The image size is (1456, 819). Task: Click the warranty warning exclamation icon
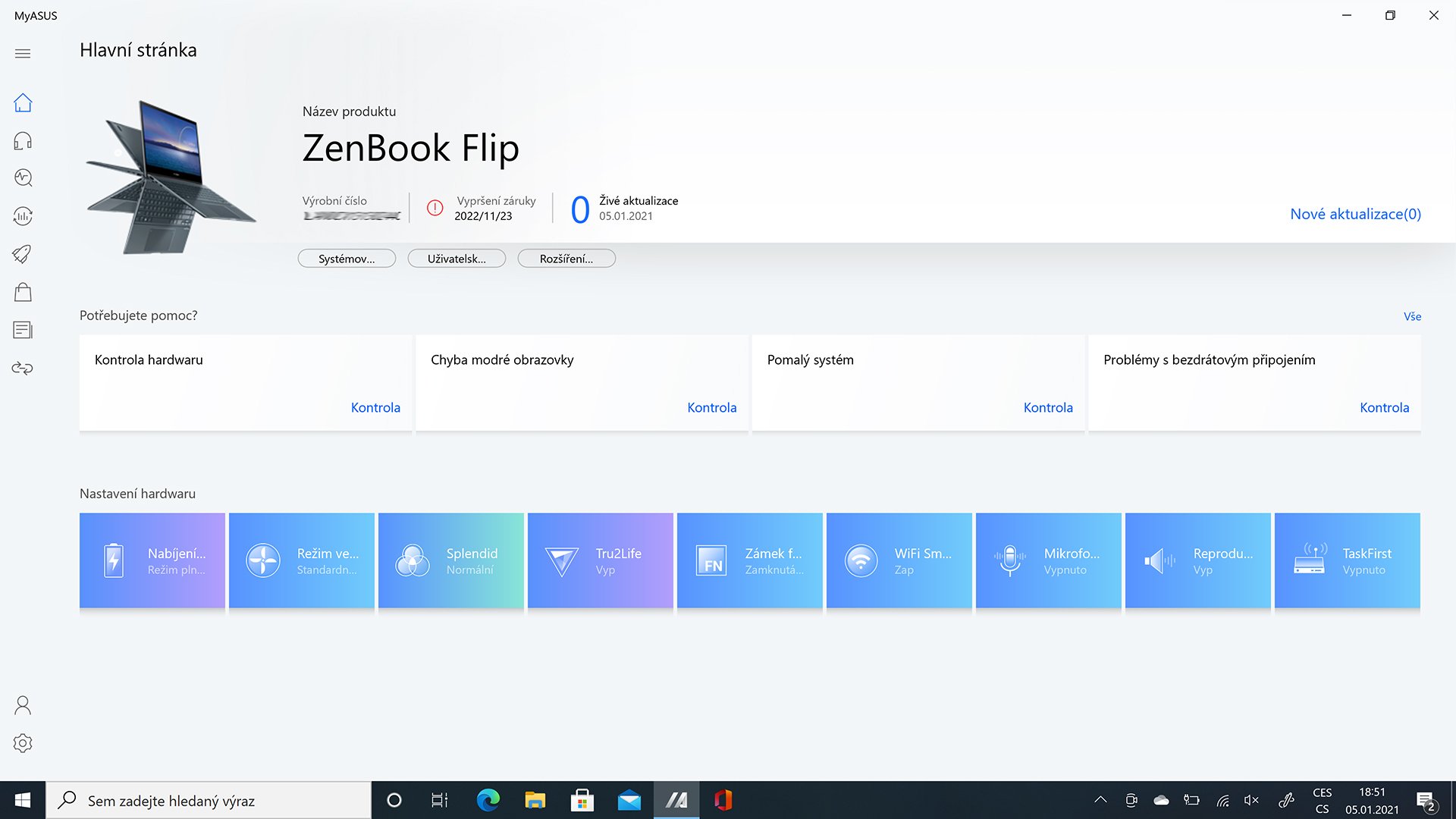click(435, 208)
